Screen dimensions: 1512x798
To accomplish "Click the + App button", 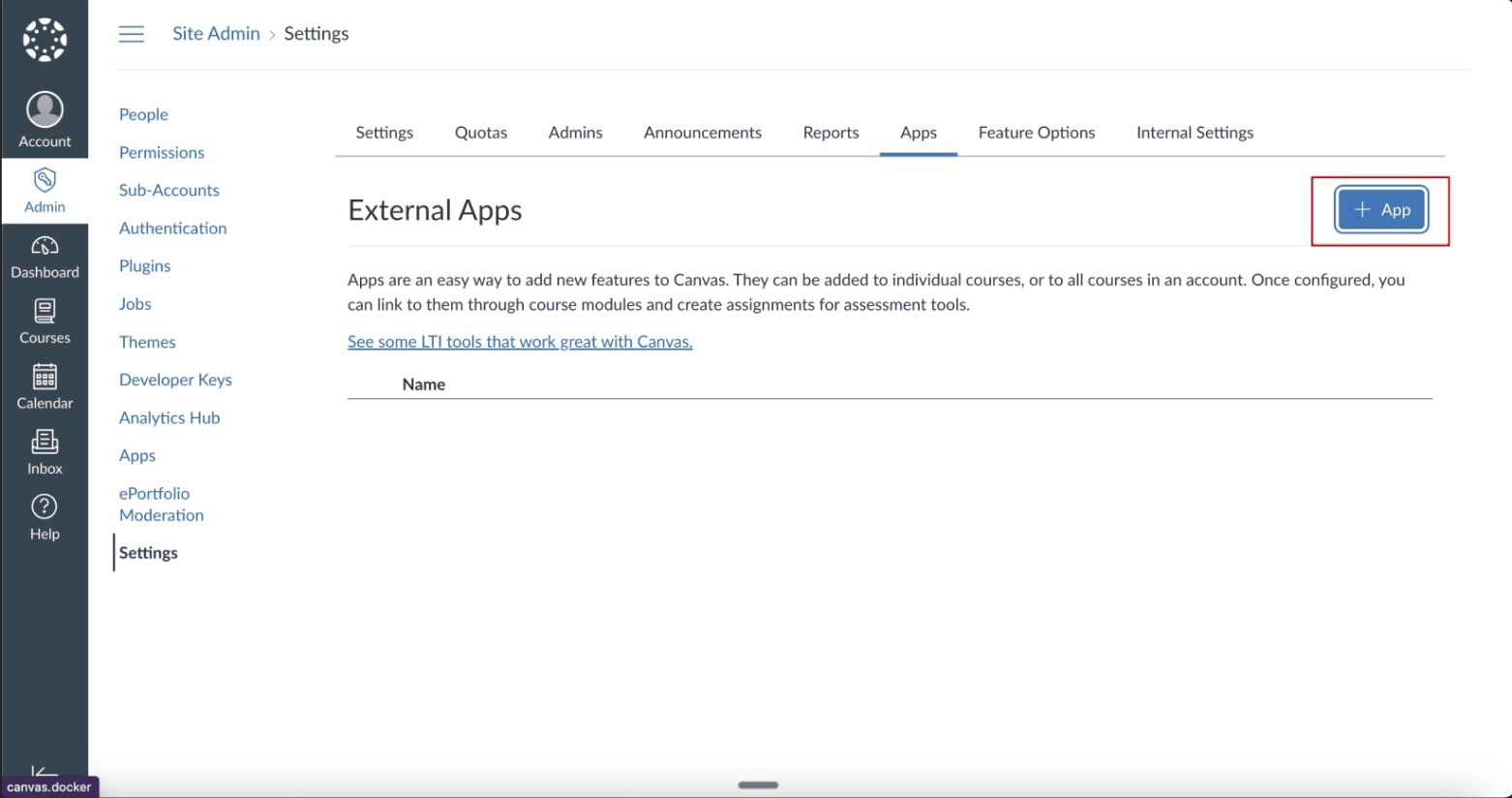I will click(1380, 209).
